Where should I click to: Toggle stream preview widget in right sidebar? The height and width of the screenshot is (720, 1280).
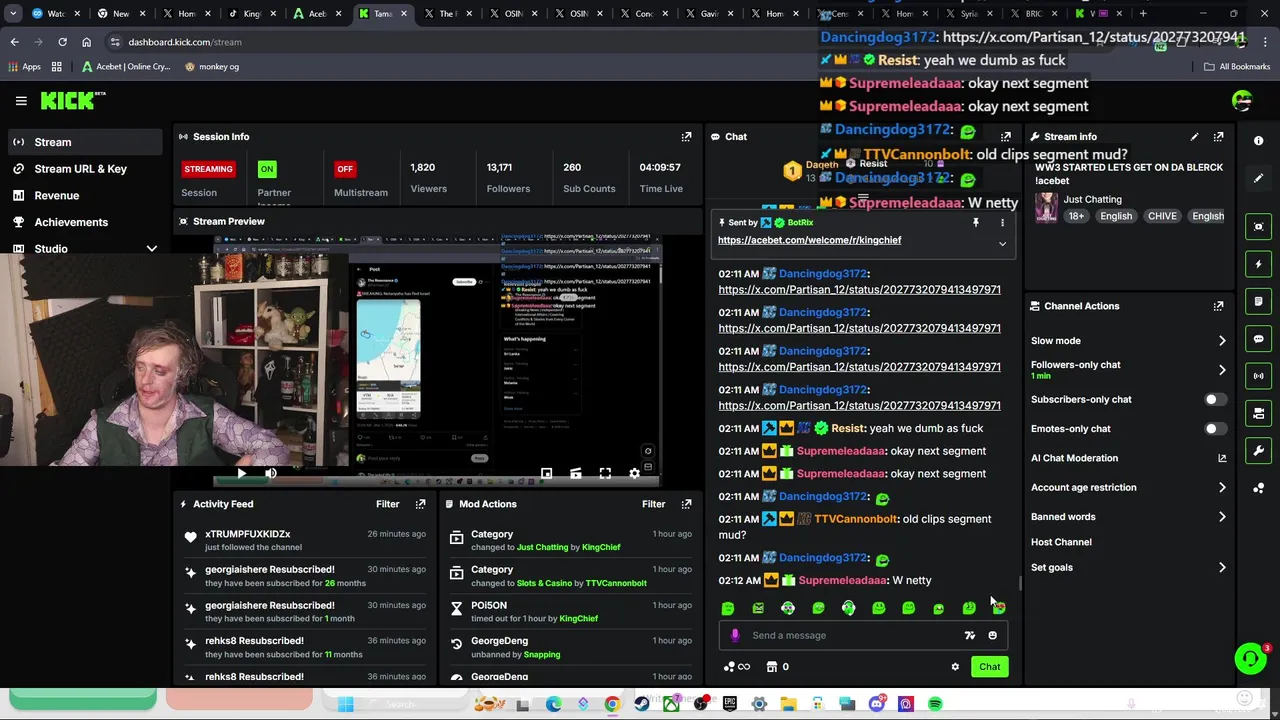[1259, 227]
